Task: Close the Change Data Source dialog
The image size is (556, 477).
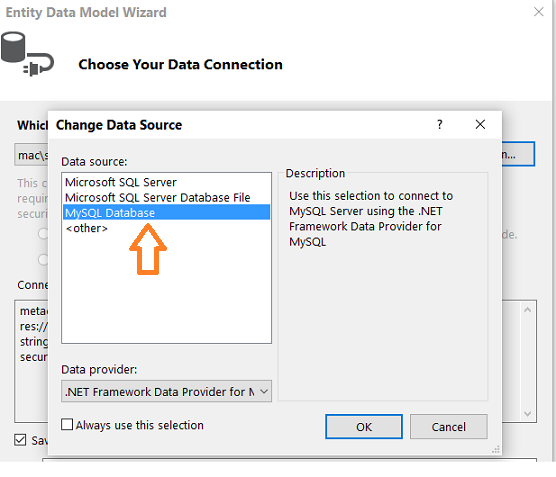Action: pyautogui.click(x=480, y=124)
